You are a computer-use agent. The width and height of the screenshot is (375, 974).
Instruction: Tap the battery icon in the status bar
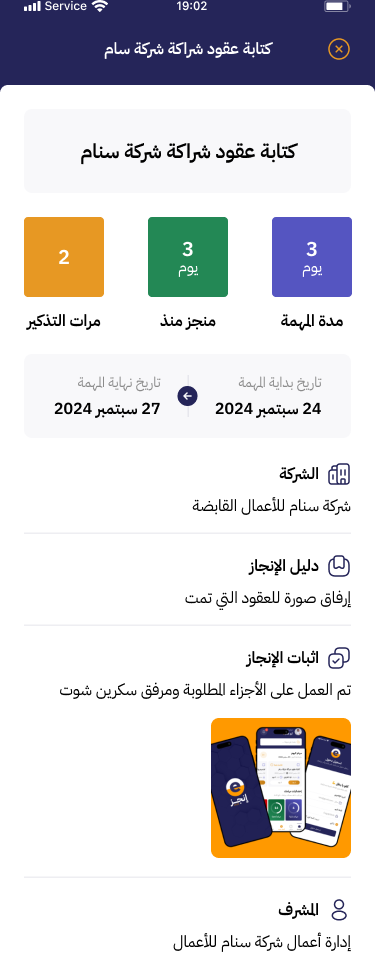coord(338,7)
